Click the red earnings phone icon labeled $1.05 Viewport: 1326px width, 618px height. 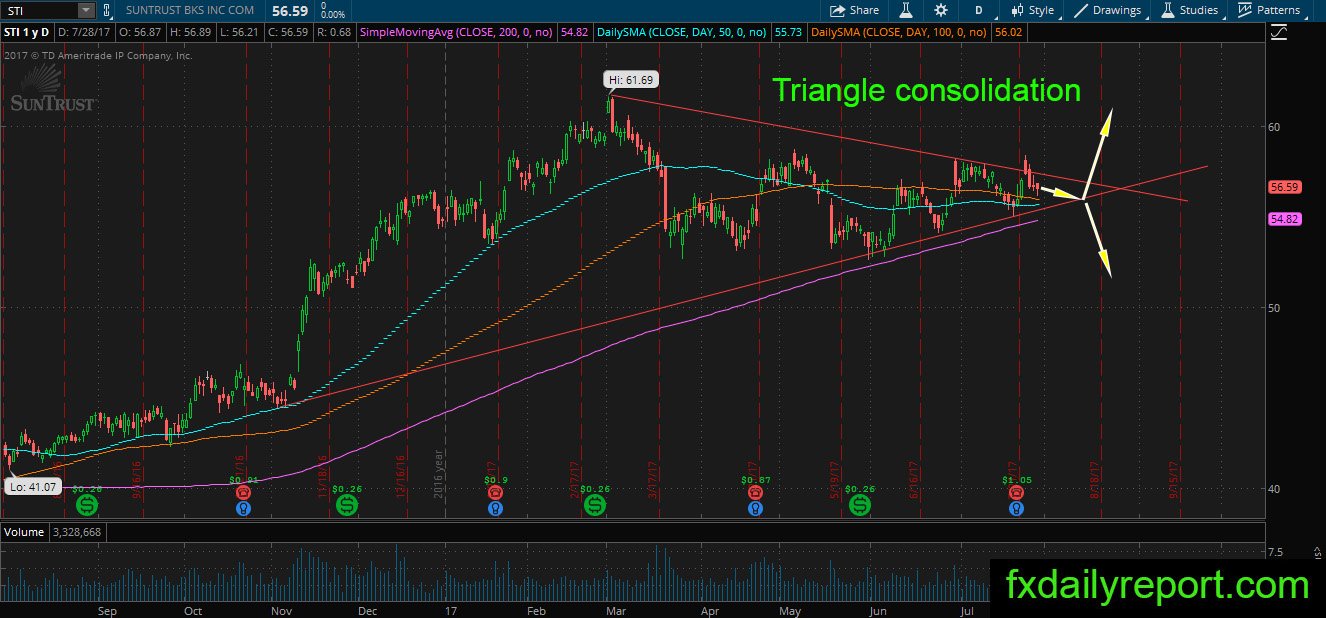point(1017,493)
